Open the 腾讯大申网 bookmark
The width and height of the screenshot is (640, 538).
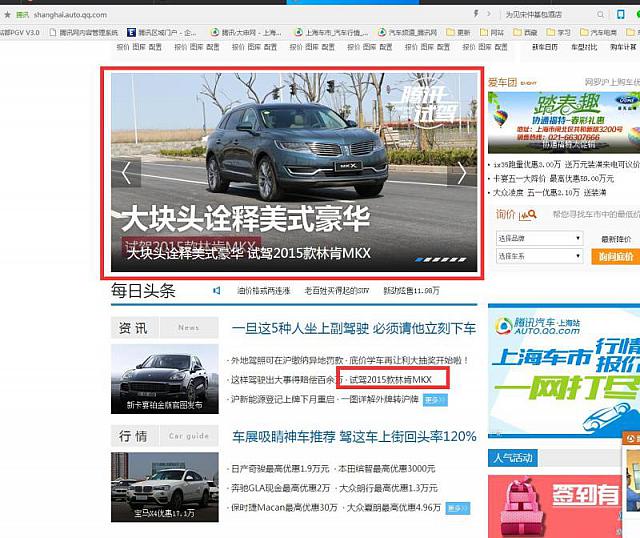(x=246, y=32)
